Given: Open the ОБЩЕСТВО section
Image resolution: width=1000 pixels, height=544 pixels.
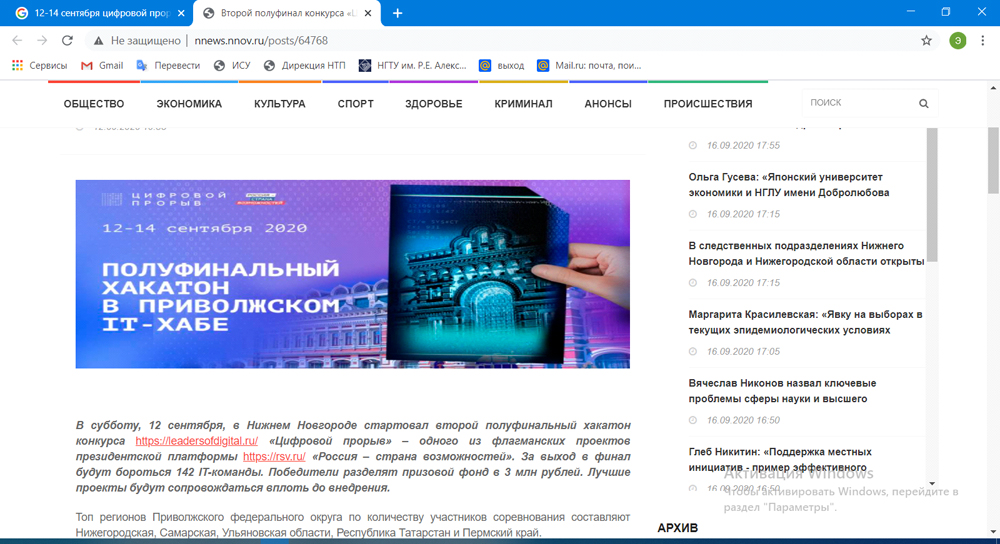Looking at the screenshot, I should click(94, 103).
